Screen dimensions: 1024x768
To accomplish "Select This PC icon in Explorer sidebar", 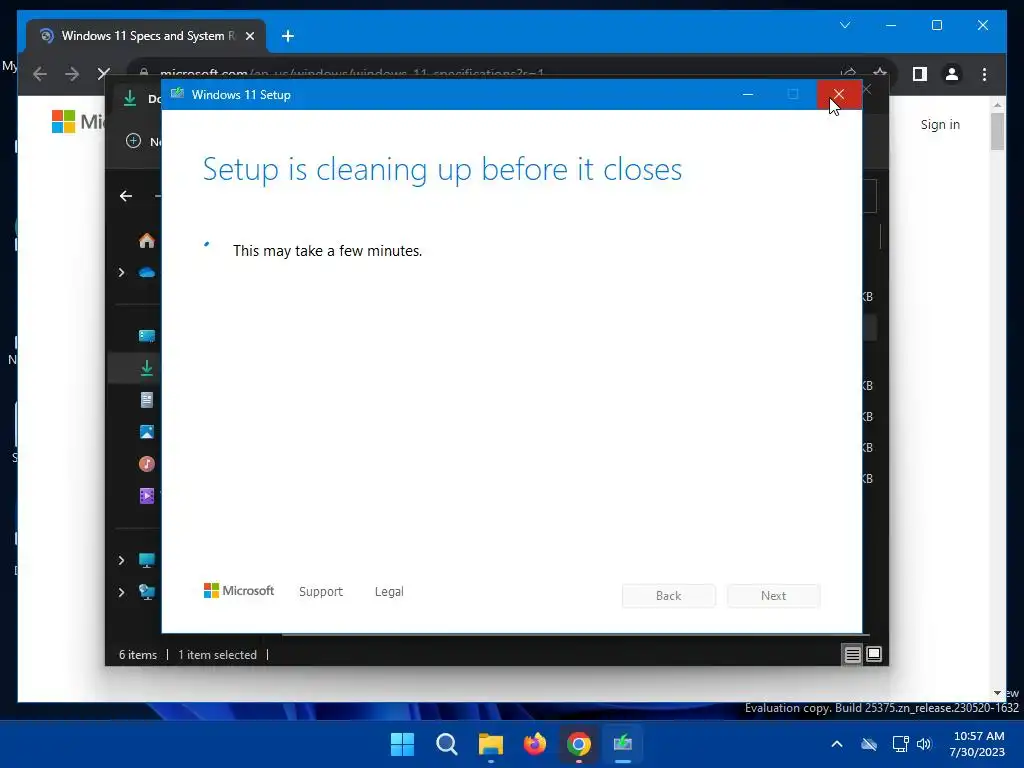I will tap(146, 560).
